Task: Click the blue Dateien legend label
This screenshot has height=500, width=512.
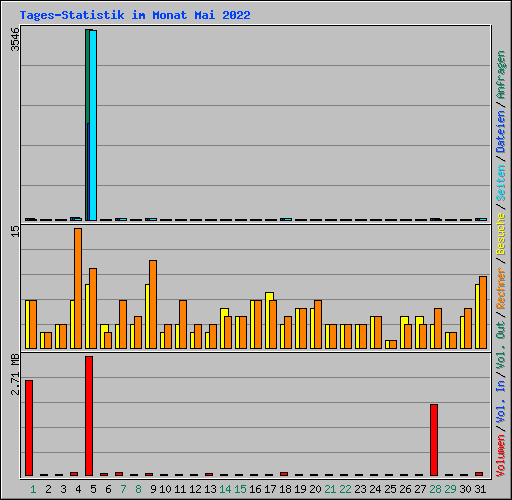Action: coord(501,131)
